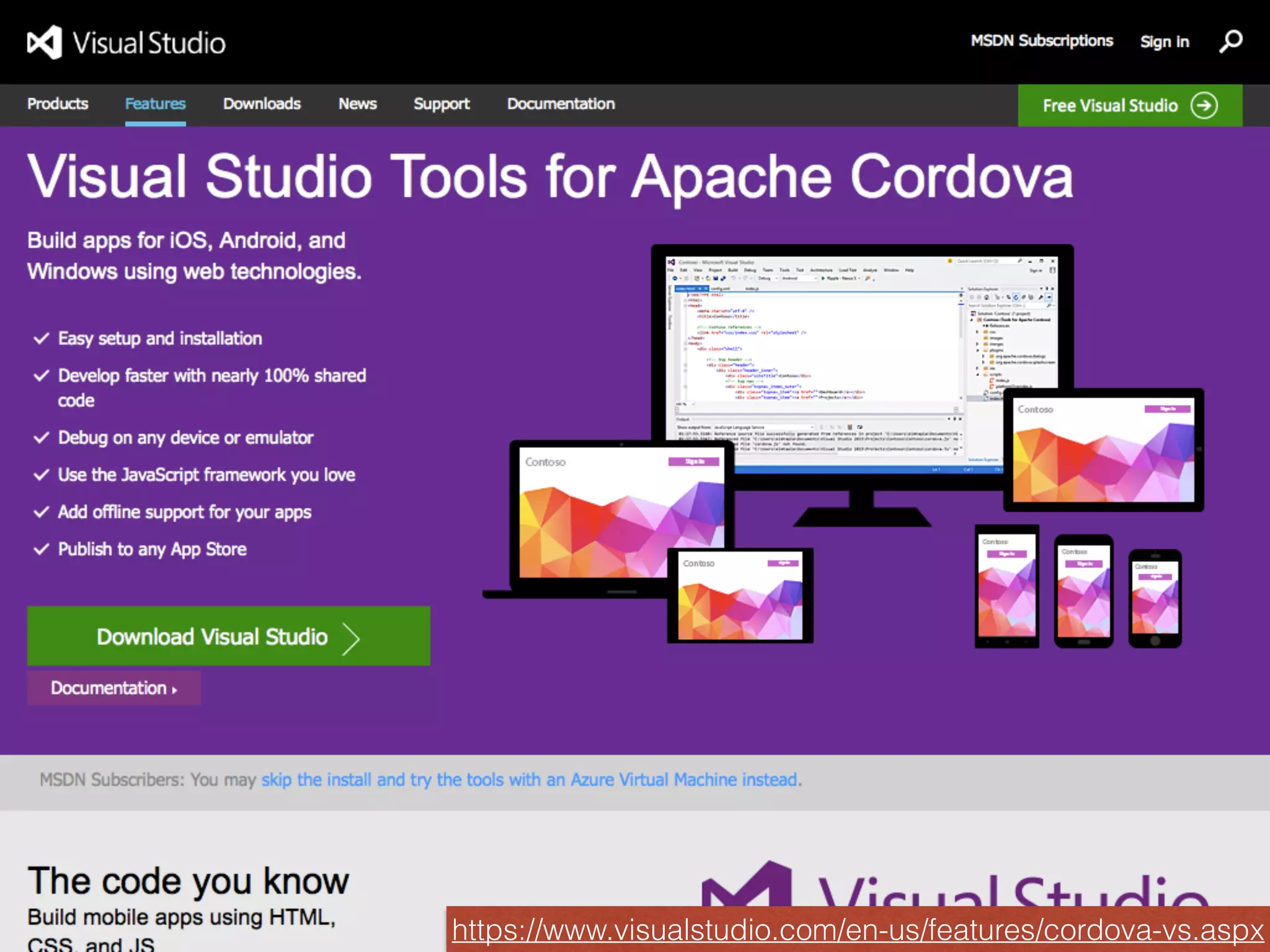Click 'The code you know' heading
The width and height of the screenshot is (1270, 952).
point(188,880)
